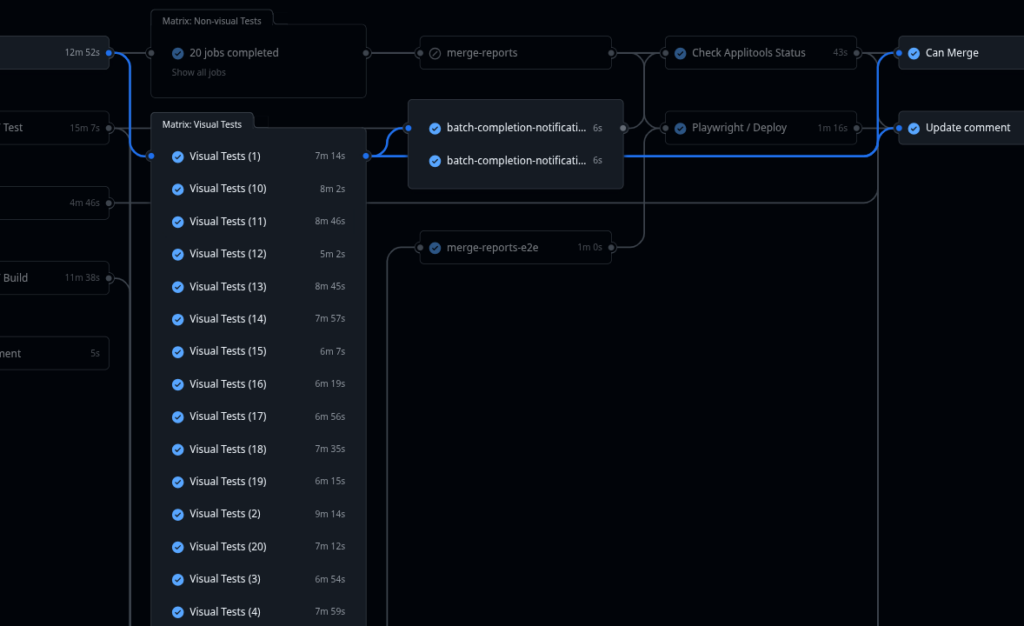Open the Update comment job
Image resolution: width=1024 pixels, height=626 pixels.
tap(961, 128)
